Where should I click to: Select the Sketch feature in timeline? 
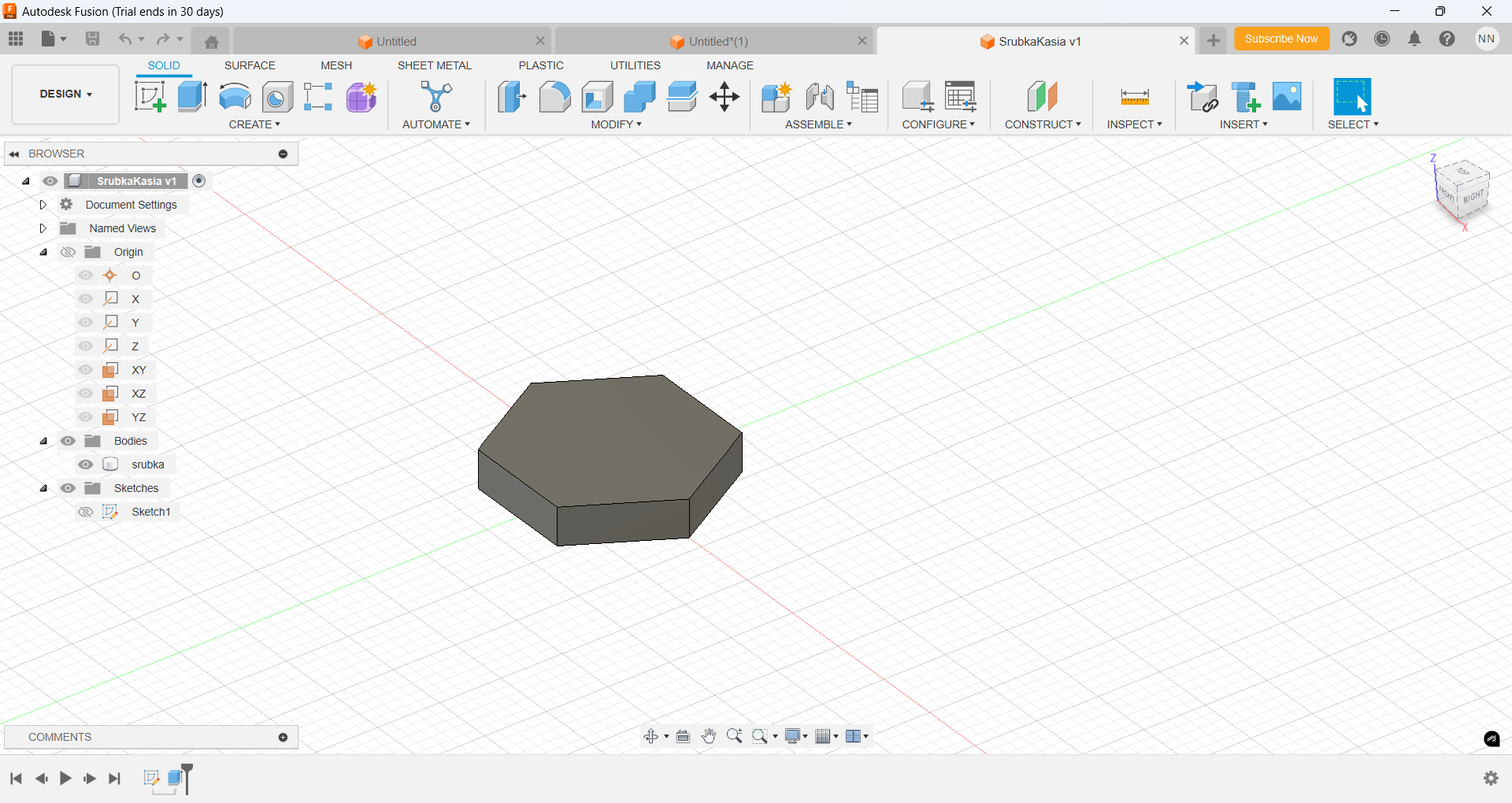click(152, 778)
